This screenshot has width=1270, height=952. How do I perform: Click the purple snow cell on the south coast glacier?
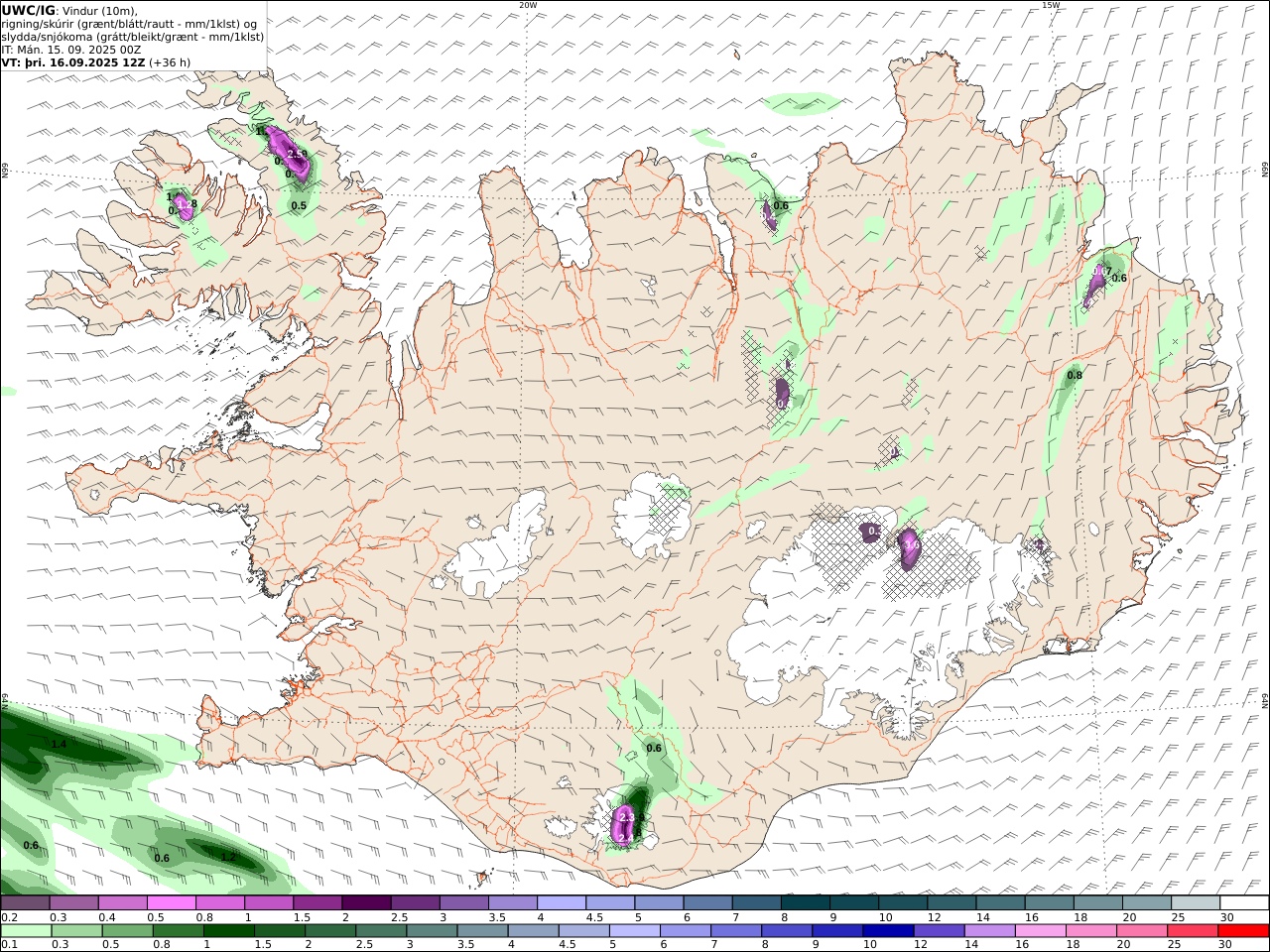(x=623, y=825)
